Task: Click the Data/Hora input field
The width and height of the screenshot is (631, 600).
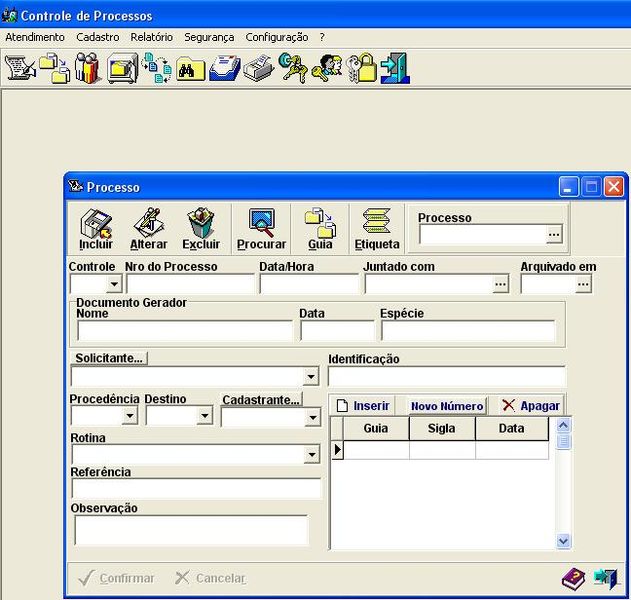Action: click(x=309, y=285)
